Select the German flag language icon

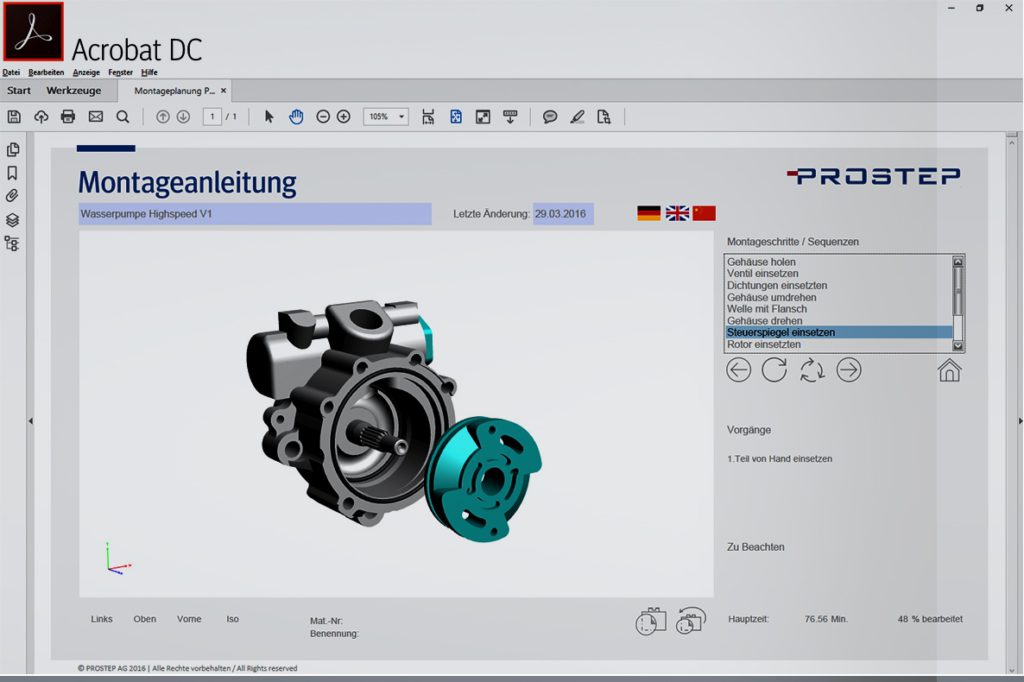(648, 212)
